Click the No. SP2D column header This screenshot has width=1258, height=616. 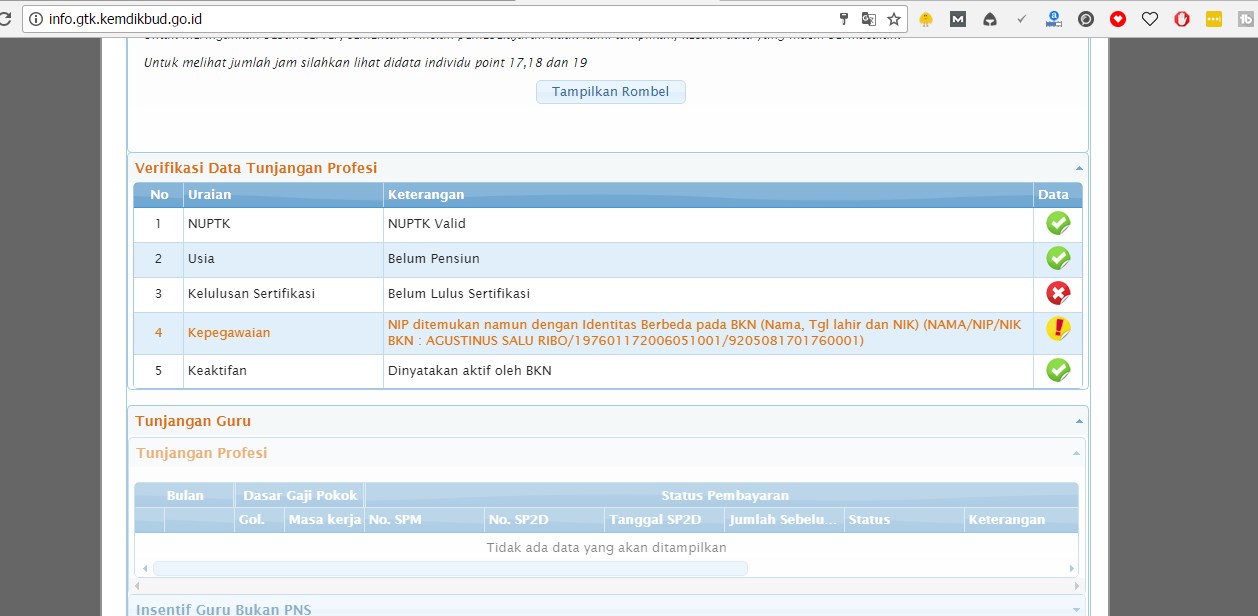(x=544, y=520)
